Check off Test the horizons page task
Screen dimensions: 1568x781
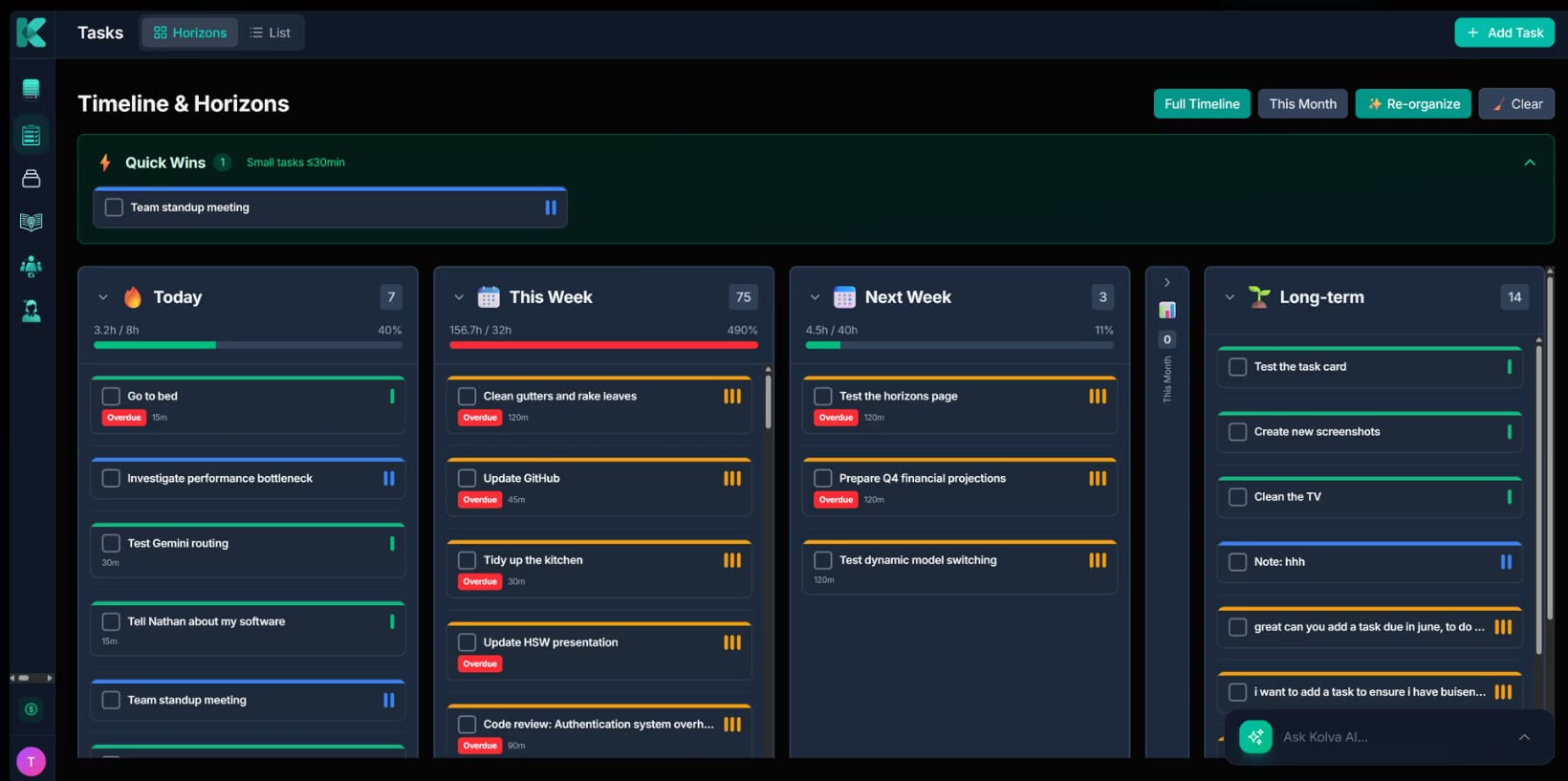point(822,397)
